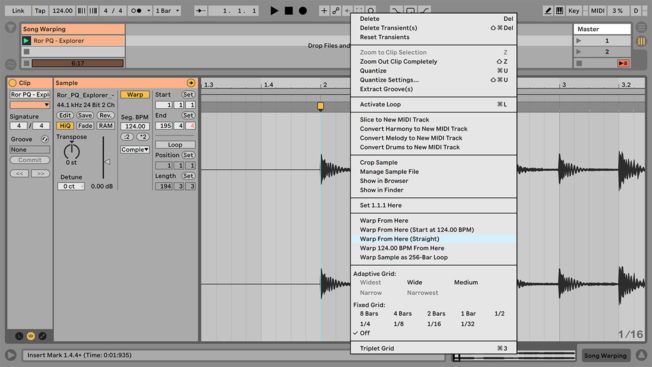The height and width of the screenshot is (367, 652).
Task: Click the yellow warp marker on the timeline
Action: (320, 106)
